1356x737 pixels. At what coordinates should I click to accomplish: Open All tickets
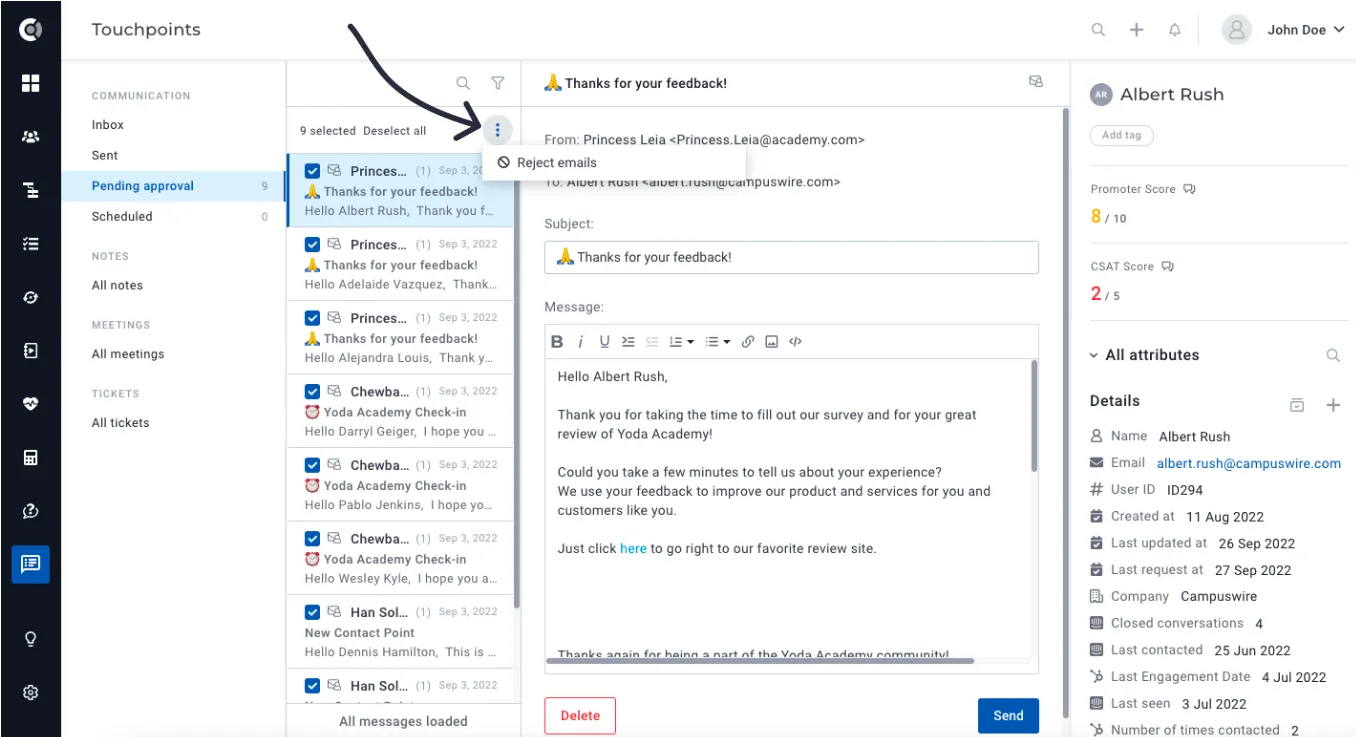coord(120,423)
